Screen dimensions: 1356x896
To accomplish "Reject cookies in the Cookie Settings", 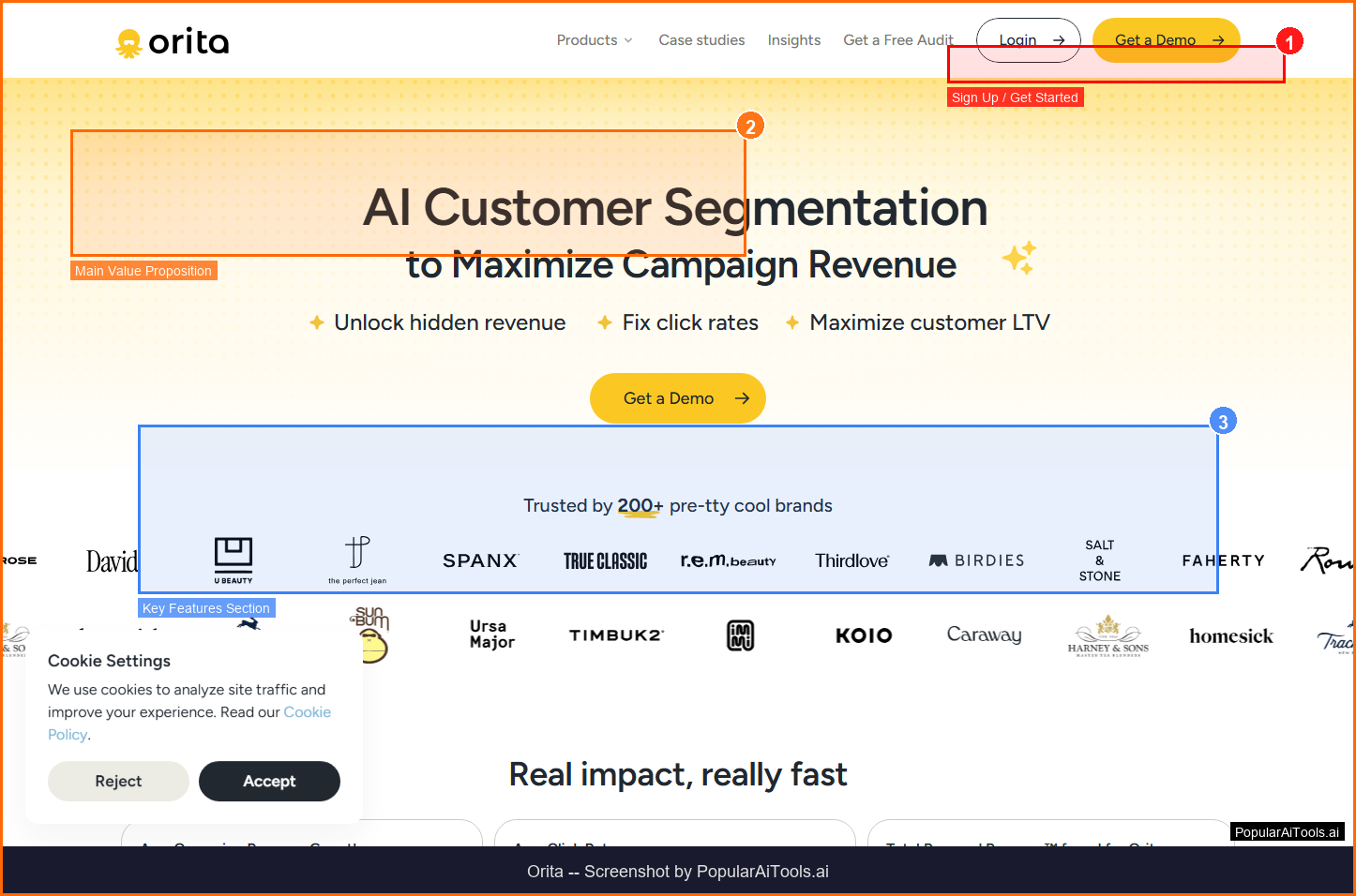I will coord(118,781).
